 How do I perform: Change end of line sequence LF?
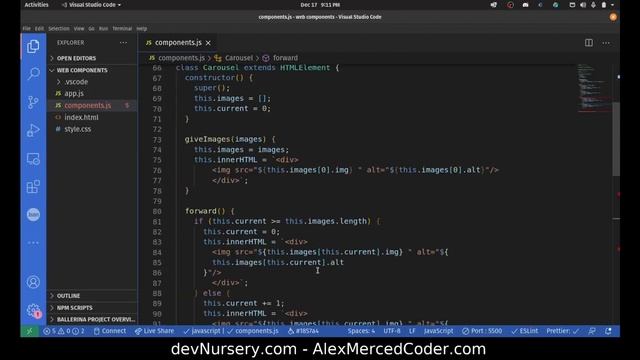point(412,331)
